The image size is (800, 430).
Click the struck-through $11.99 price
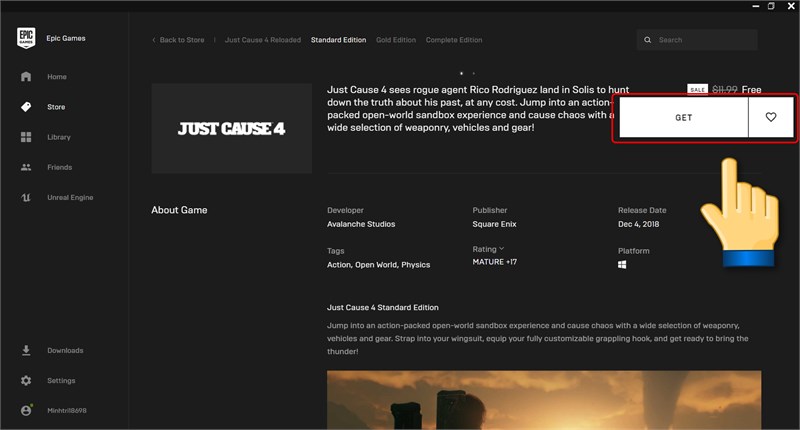coord(724,90)
